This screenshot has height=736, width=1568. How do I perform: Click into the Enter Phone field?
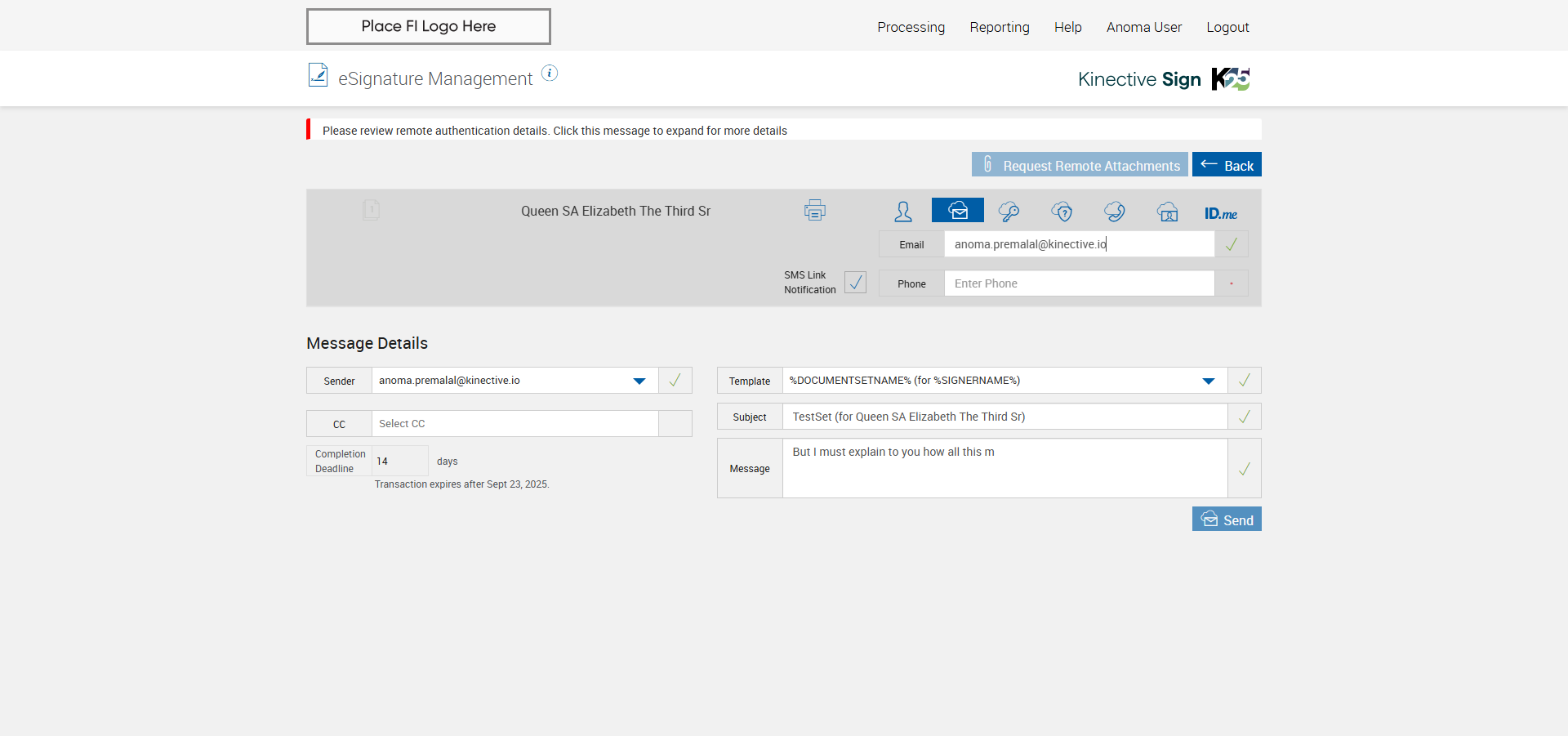(x=1078, y=283)
